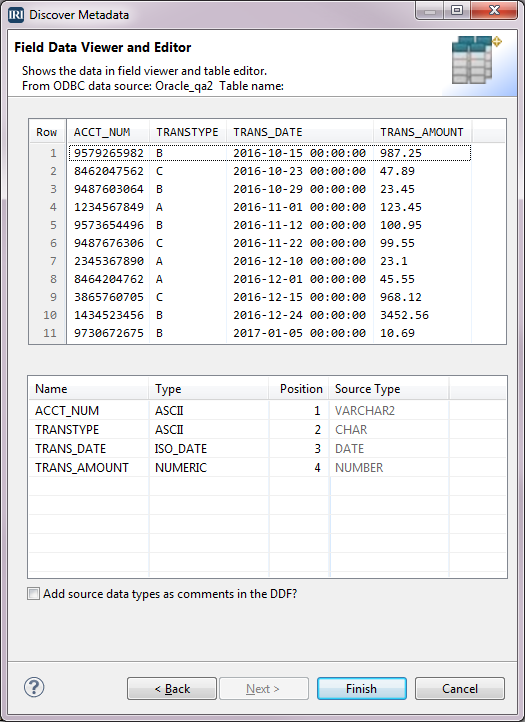Image resolution: width=525 pixels, height=722 pixels.
Task: Select the TRANSTYPE field name in editor table
Action: pyautogui.click(x=88, y=430)
